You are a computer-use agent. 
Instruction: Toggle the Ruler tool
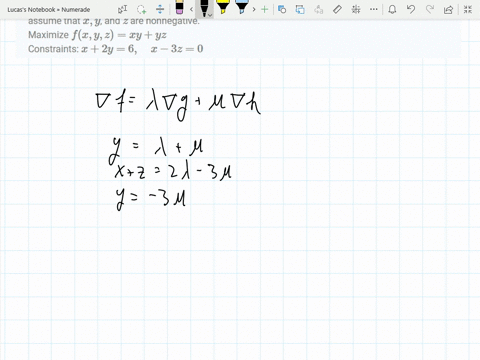tap(337, 9)
